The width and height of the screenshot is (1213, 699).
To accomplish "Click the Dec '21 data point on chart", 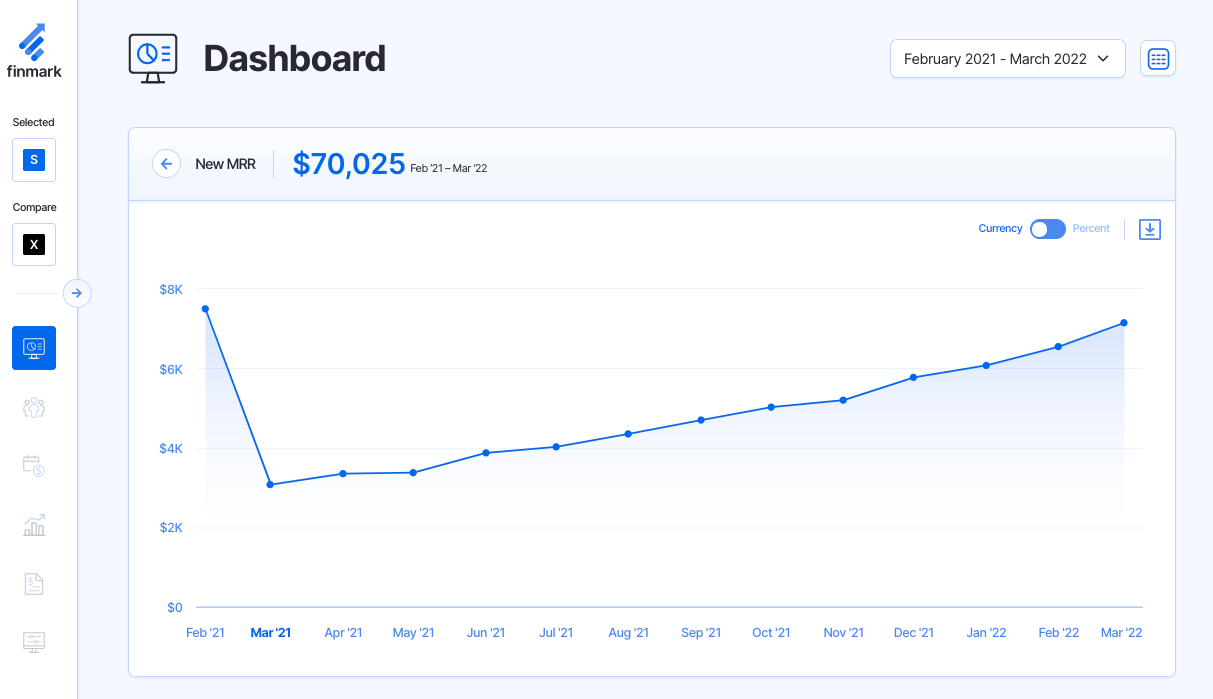I will pos(913,377).
